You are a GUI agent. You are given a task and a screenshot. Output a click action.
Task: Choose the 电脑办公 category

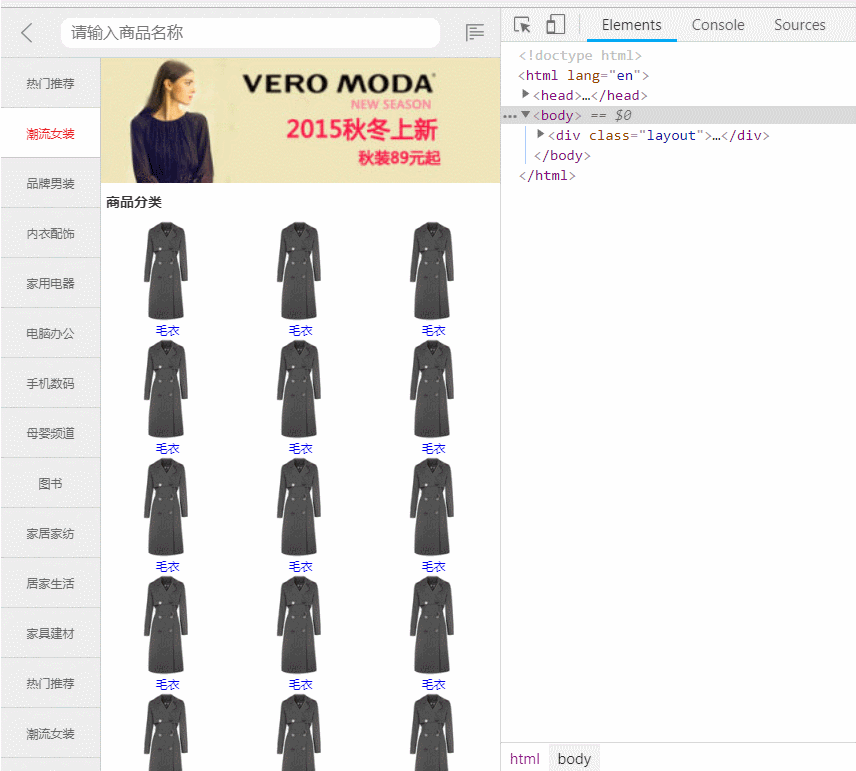click(x=50, y=333)
